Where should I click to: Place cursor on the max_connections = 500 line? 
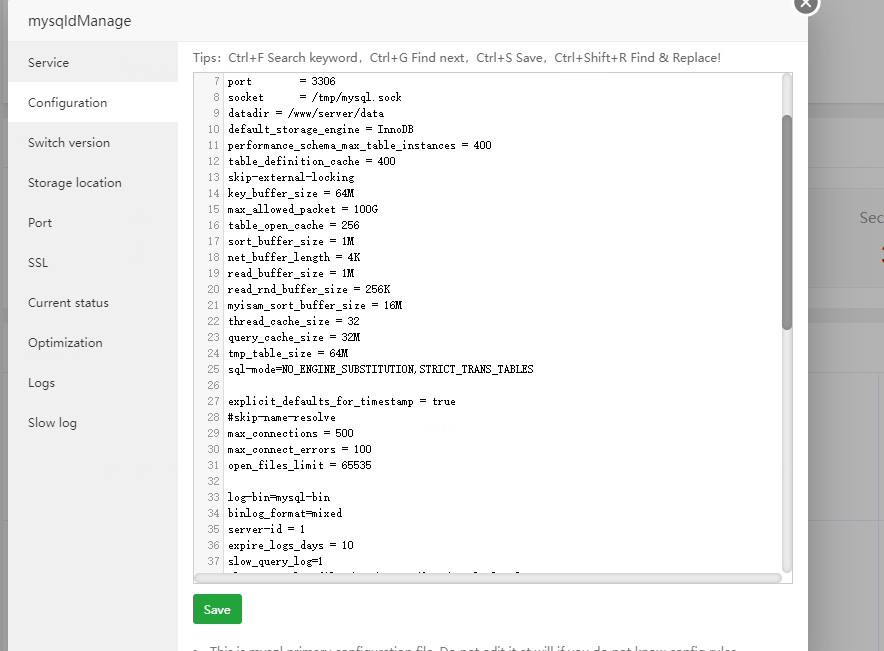tap(291, 433)
